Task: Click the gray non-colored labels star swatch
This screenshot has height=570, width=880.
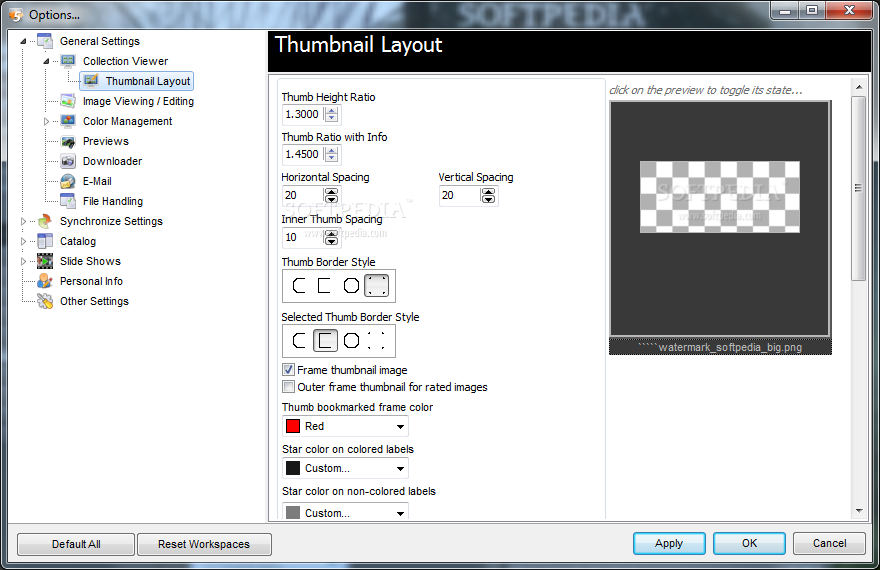Action: coord(293,512)
